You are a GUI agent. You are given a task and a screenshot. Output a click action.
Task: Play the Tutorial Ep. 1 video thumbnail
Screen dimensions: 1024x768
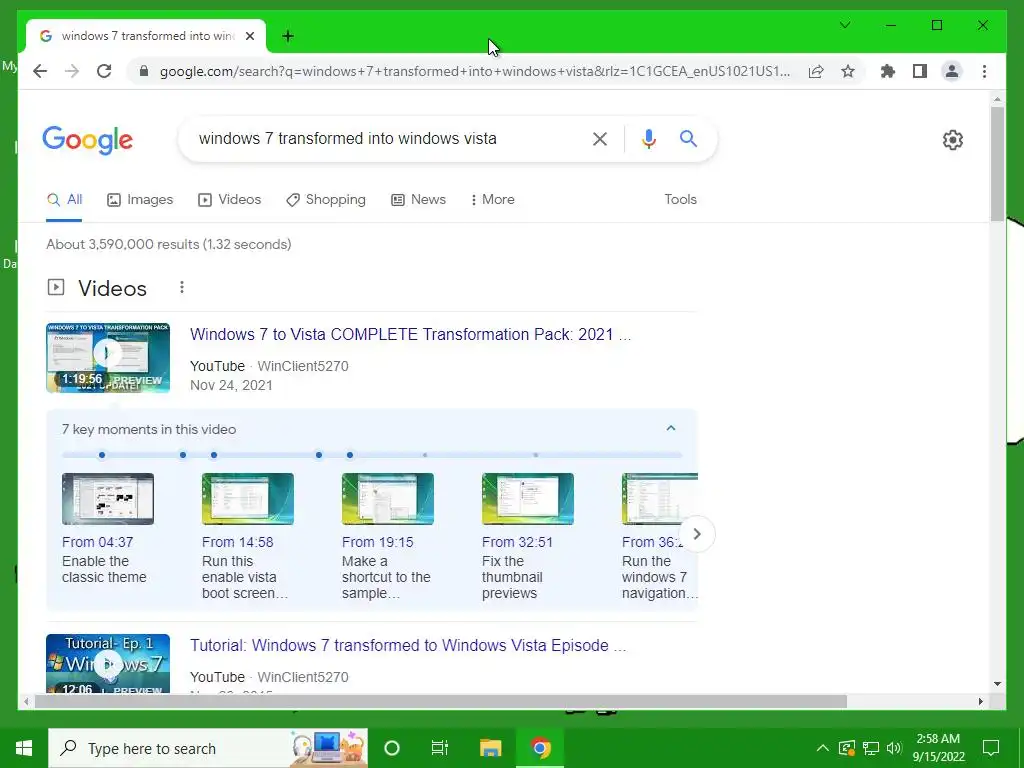tap(108, 664)
